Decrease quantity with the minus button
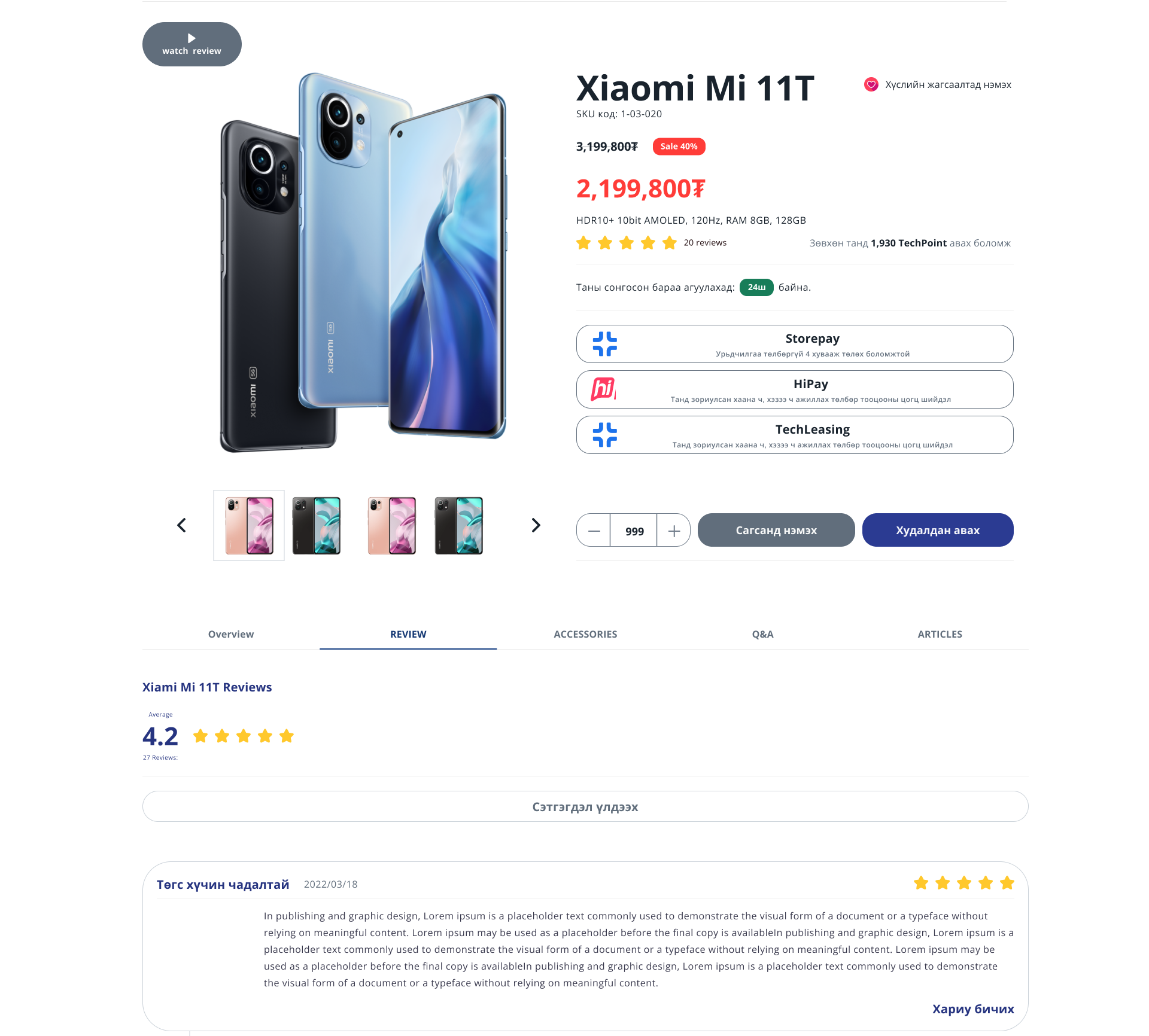Image resolution: width=1149 pixels, height=1036 pixels. [x=594, y=531]
